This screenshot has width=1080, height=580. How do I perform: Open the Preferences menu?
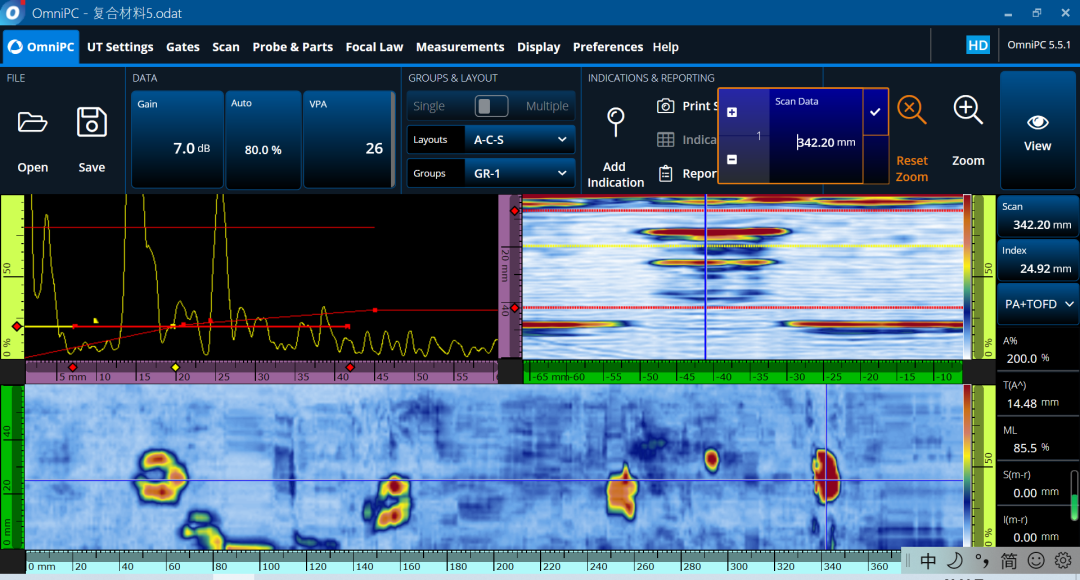click(x=608, y=47)
